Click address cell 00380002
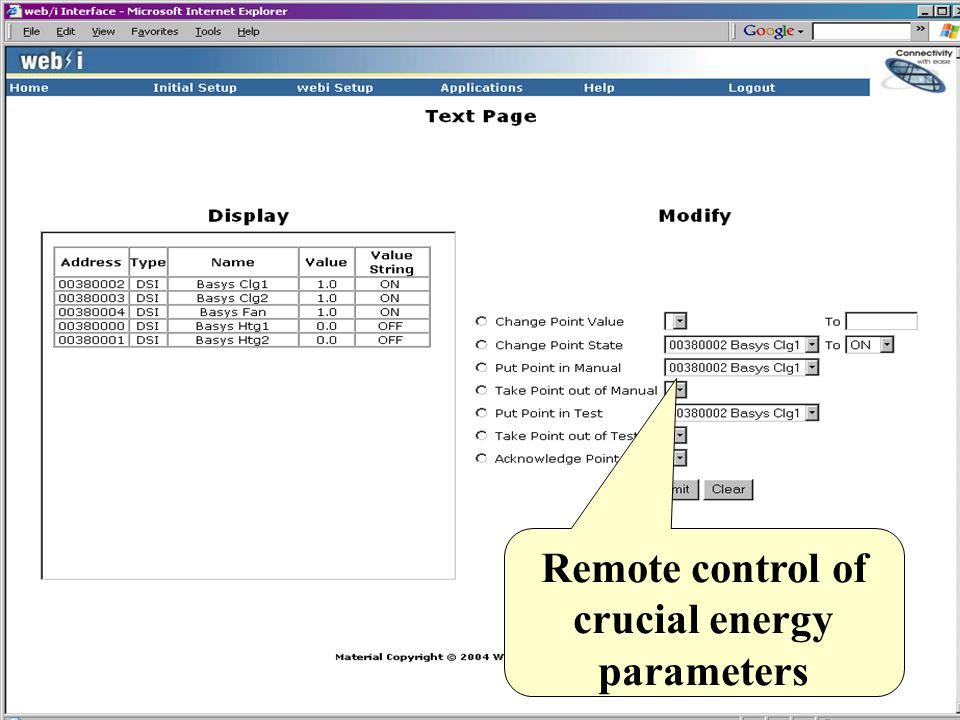 click(x=91, y=284)
